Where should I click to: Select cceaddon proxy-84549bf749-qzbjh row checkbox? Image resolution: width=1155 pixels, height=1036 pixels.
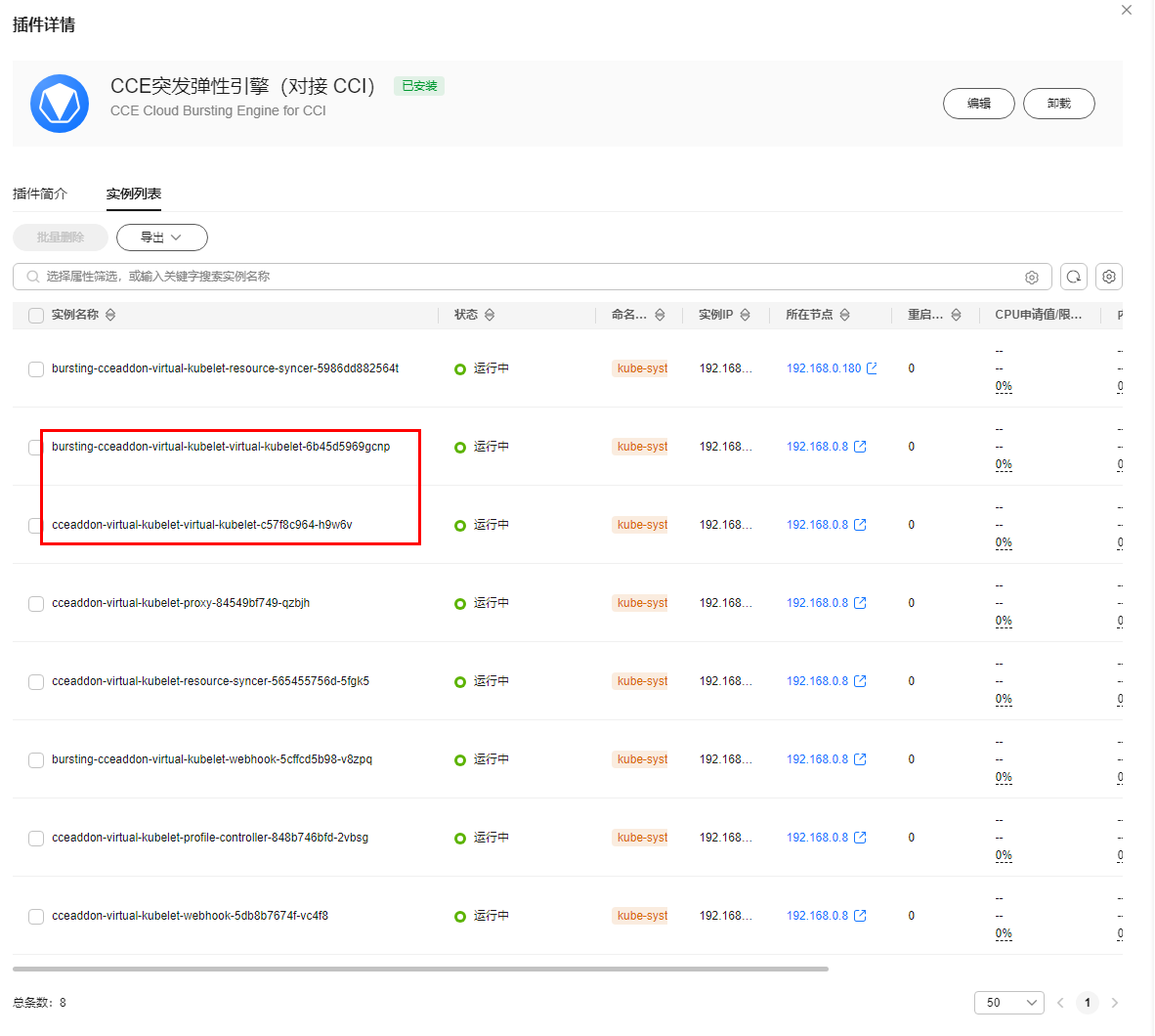(36, 603)
